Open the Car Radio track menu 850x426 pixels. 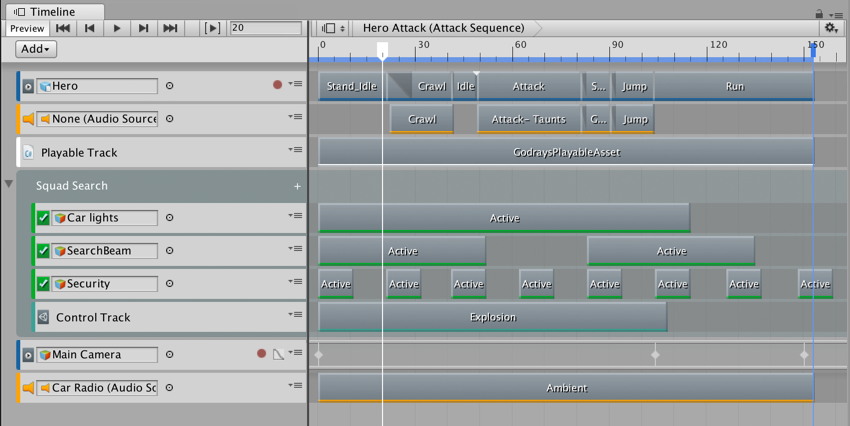click(295, 386)
